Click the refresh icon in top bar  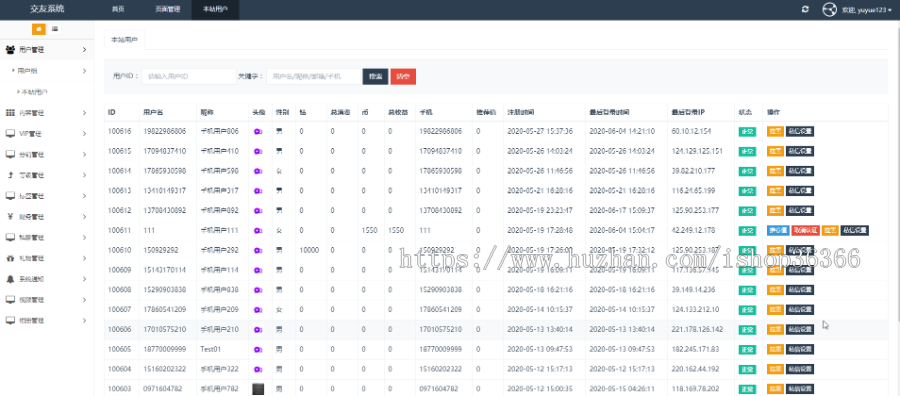pyautogui.click(x=805, y=9)
